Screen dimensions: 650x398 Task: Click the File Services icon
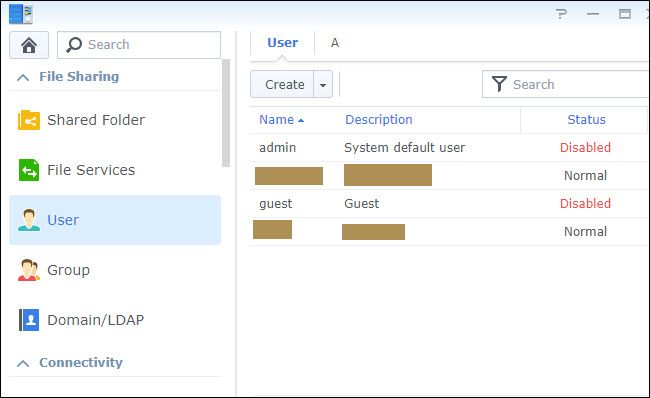click(29, 170)
